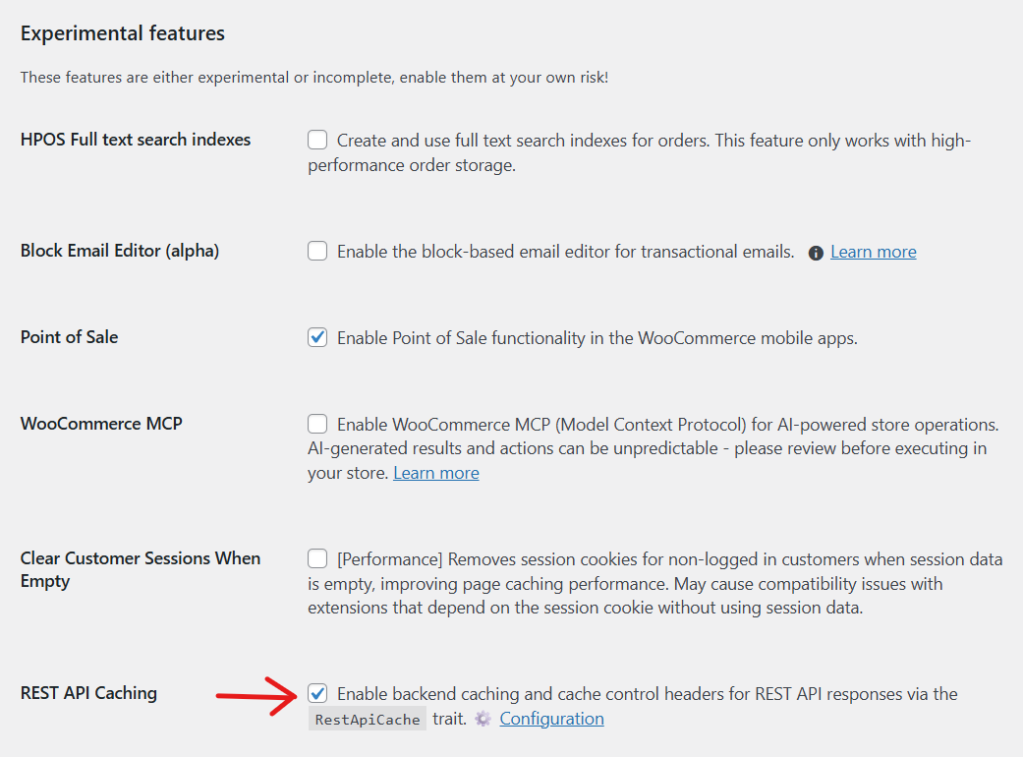
Task: Enable HPOS Full text search indexes
Action: (317, 140)
